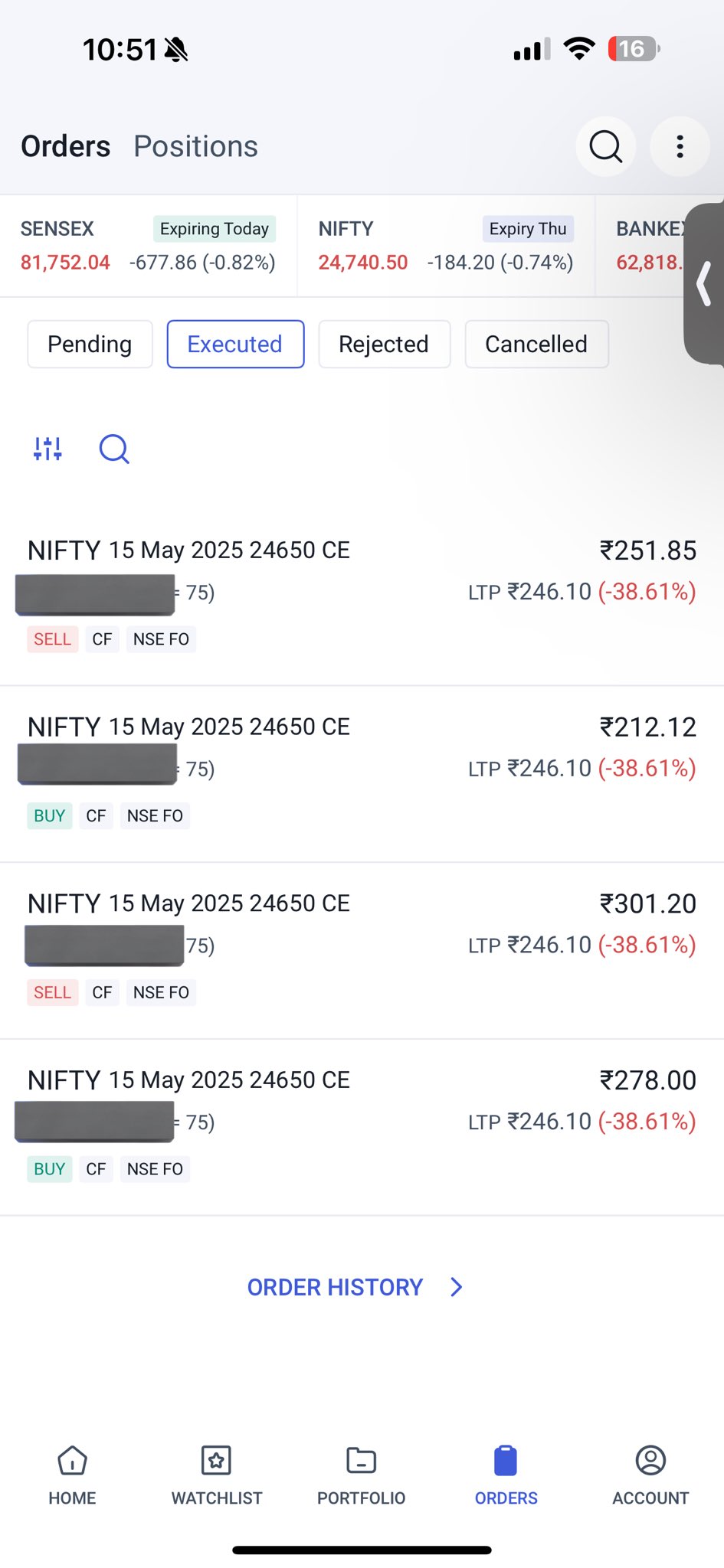Tap the blue search orders magnifier

point(114,449)
